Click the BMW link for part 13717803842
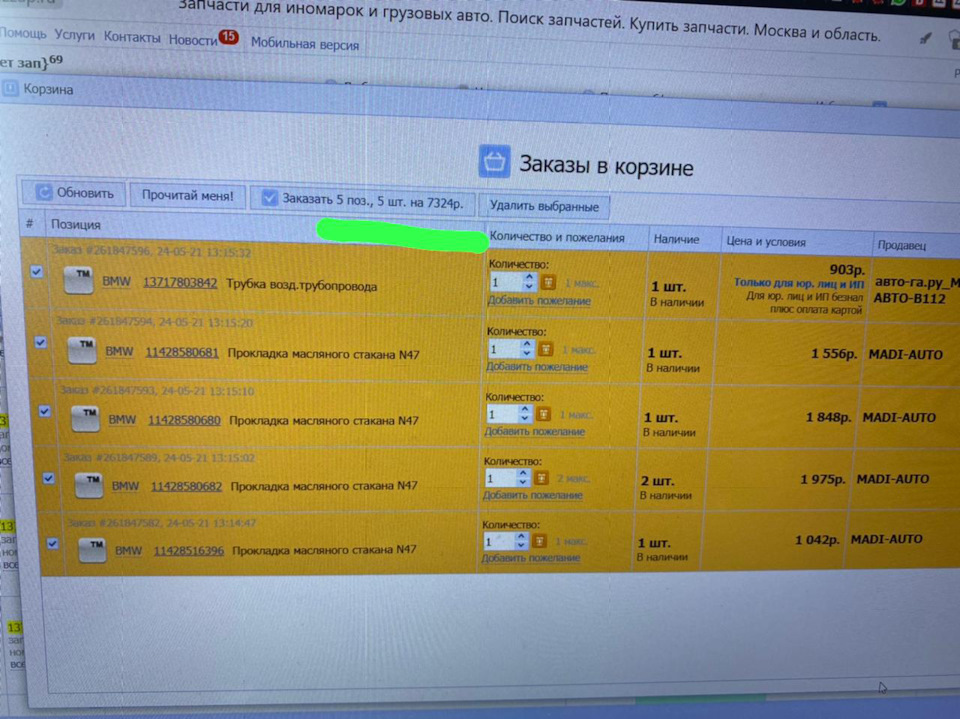Viewport: 960px width, 719px height. click(x=116, y=282)
